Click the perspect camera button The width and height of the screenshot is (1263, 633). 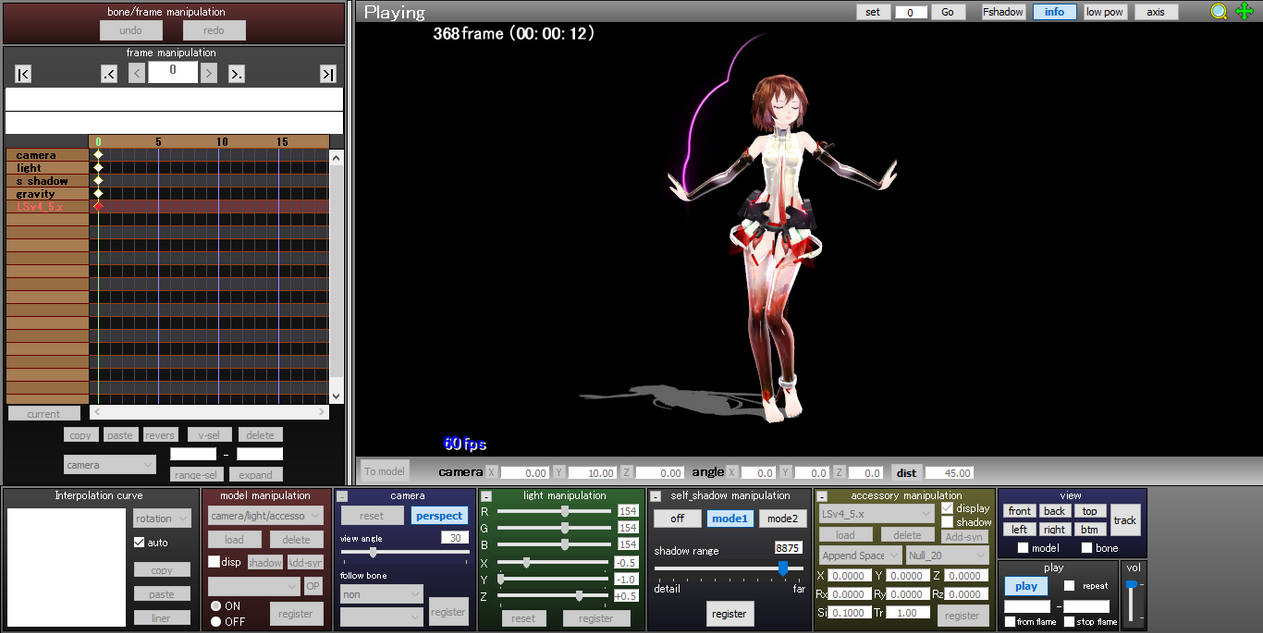coord(439,516)
